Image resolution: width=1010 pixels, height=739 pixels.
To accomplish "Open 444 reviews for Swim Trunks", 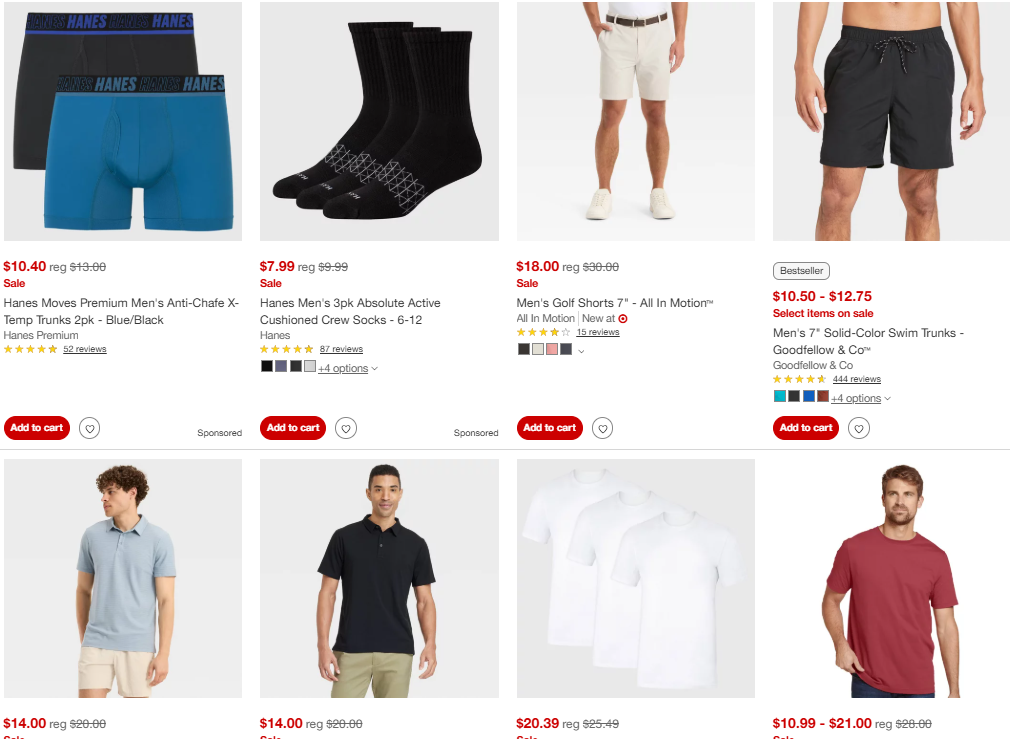I will pyautogui.click(x=857, y=379).
